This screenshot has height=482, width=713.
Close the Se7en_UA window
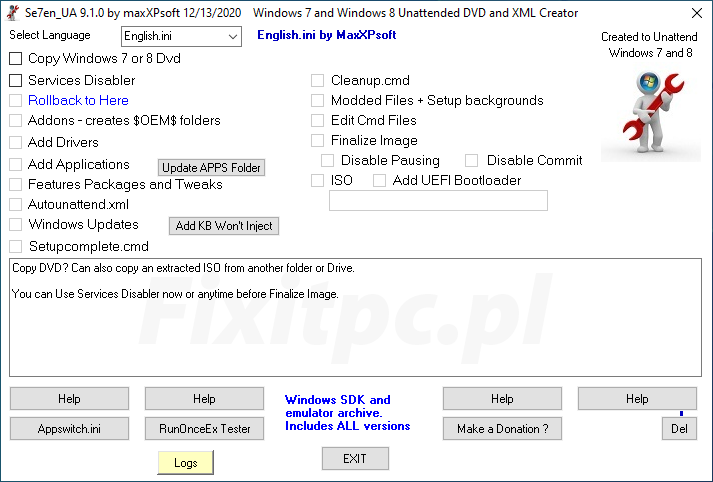(x=697, y=13)
